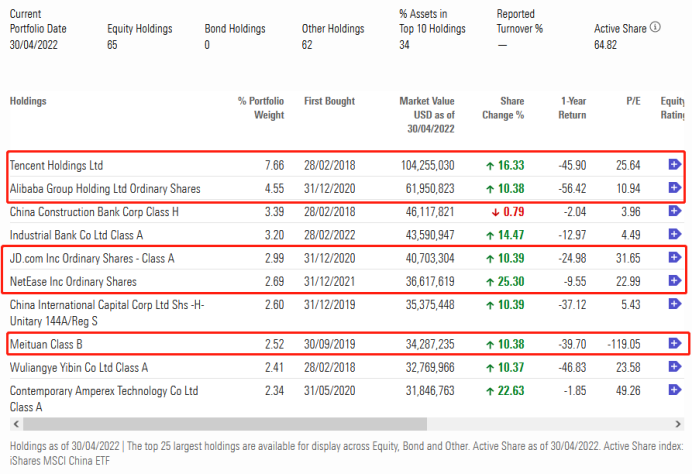Click equity rating icon for China Construction Bank

(x=674, y=212)
